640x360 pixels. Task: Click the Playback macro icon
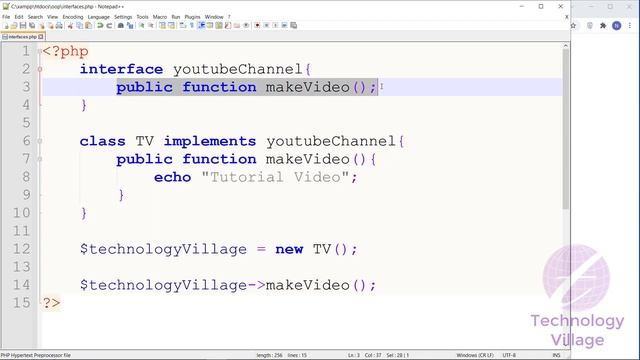(276, 25)
